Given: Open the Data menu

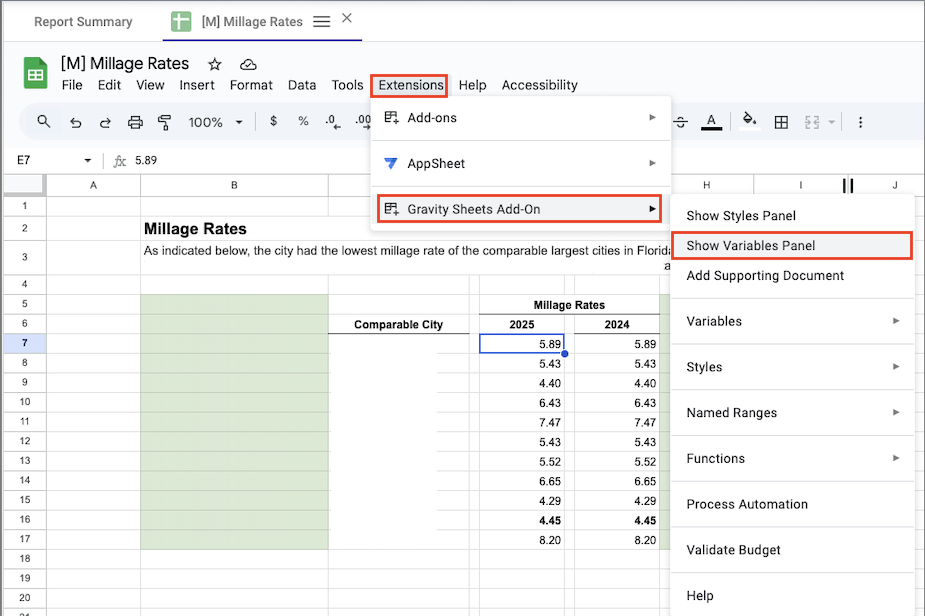Looking at the screenshot, I should 302,85.
